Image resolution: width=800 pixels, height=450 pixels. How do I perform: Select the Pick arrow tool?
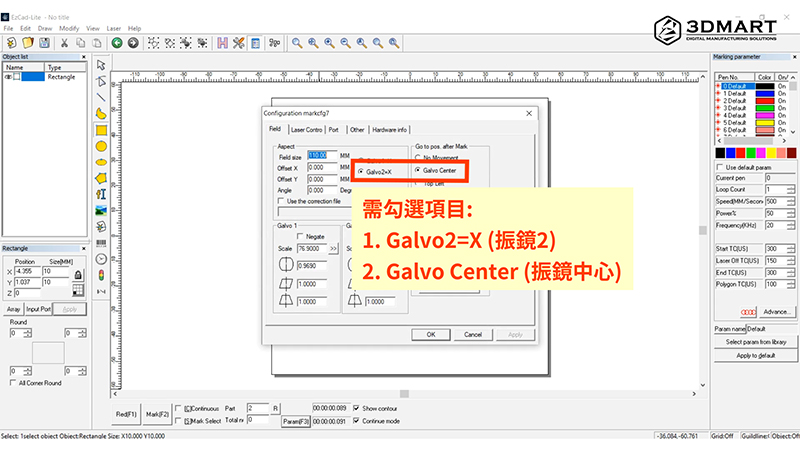101,63
